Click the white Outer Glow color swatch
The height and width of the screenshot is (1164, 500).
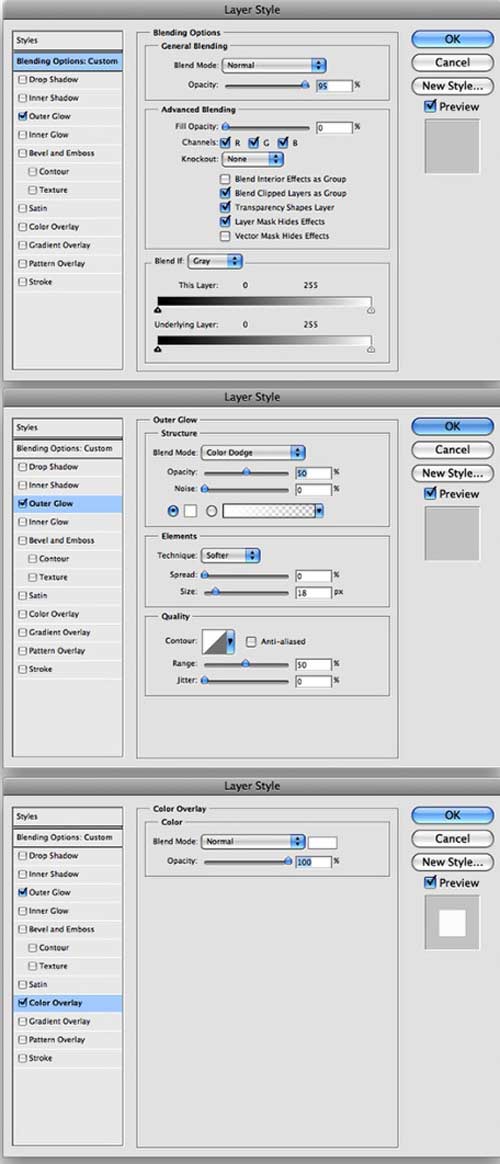190,511
